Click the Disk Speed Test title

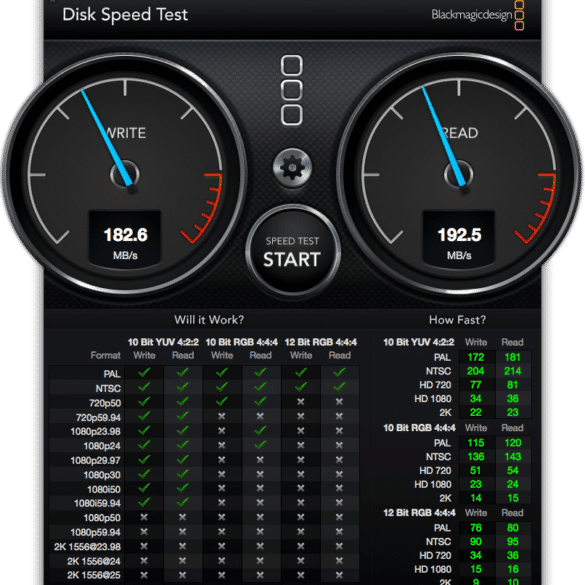[x=125, y=15]
